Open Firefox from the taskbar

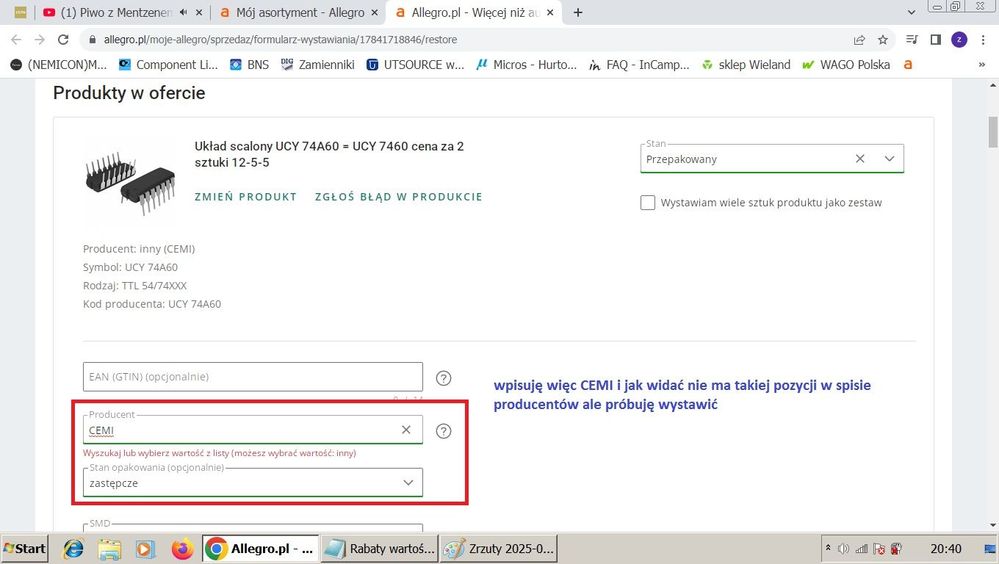pos(181,549)
